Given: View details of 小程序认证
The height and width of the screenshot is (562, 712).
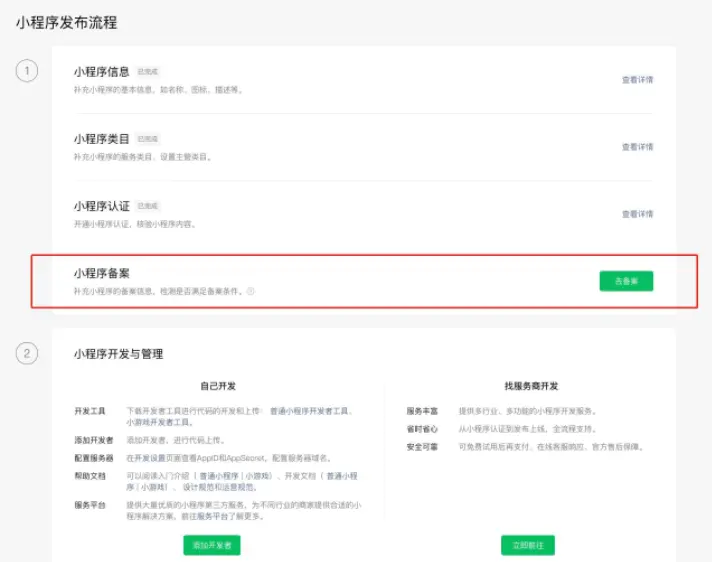Looking at the screenshot, I should coord(637,214).
